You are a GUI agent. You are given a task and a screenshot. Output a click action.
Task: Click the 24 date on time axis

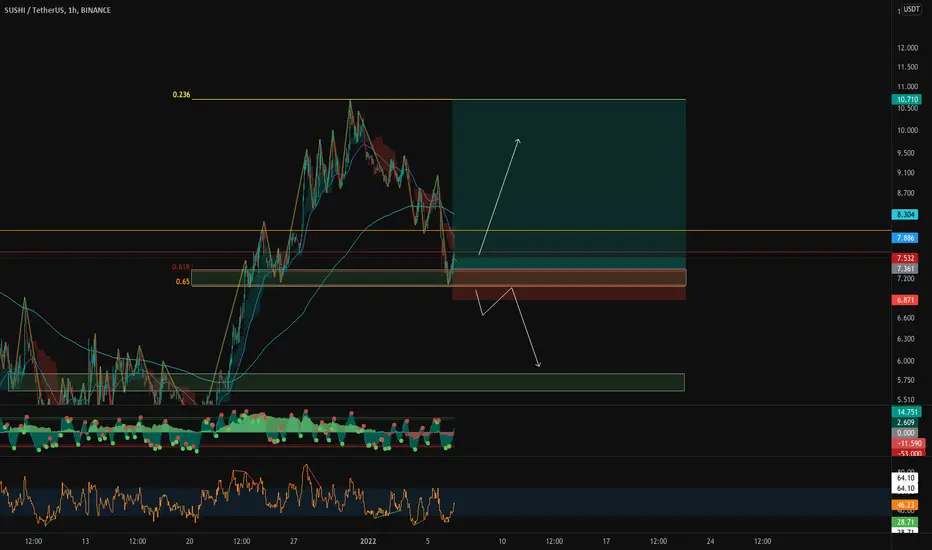pyautogui.click(x=710, y=541)
